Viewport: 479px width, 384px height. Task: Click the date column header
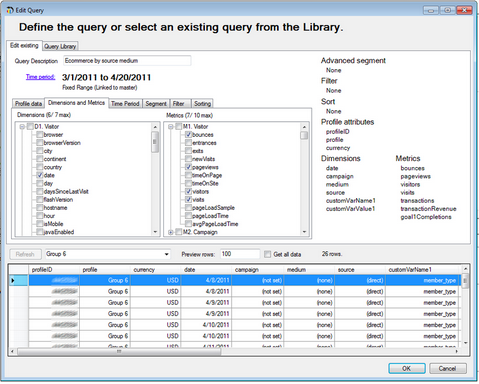click(206, 270)
